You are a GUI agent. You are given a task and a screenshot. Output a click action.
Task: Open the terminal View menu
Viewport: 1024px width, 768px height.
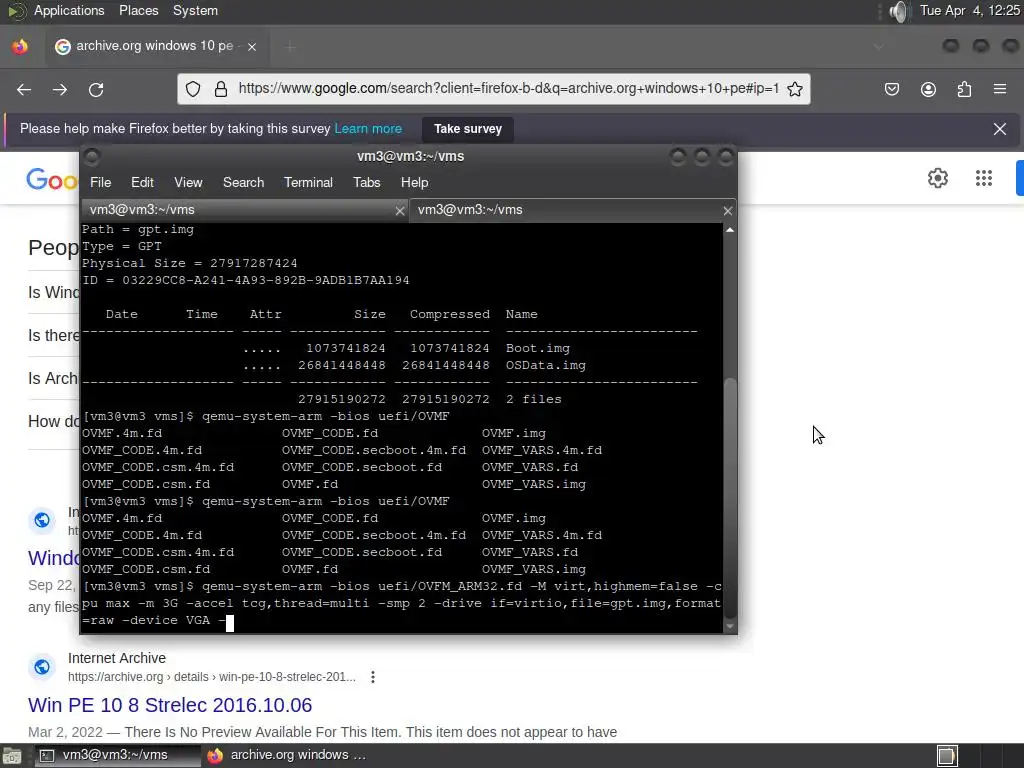(x=188, y=183)
